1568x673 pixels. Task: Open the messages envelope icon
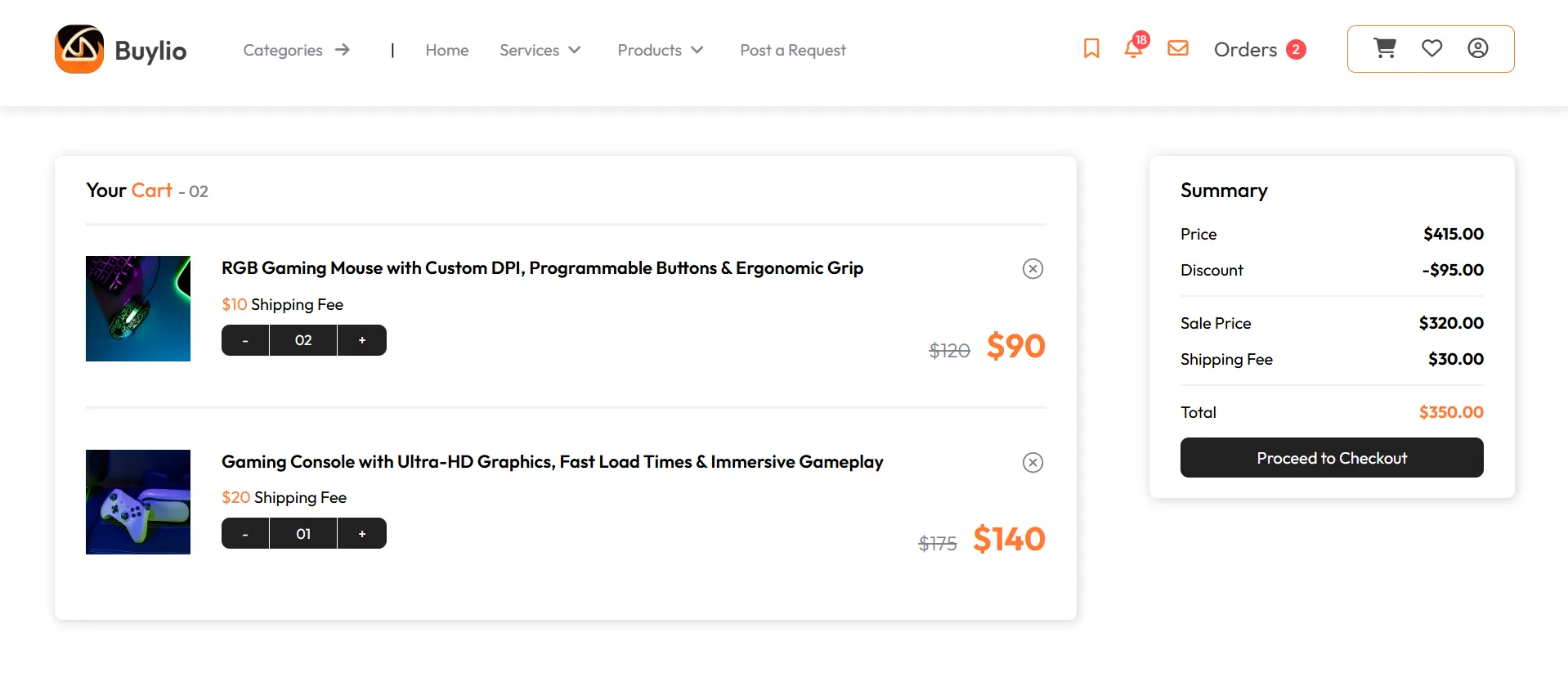tap(1177, 48)
